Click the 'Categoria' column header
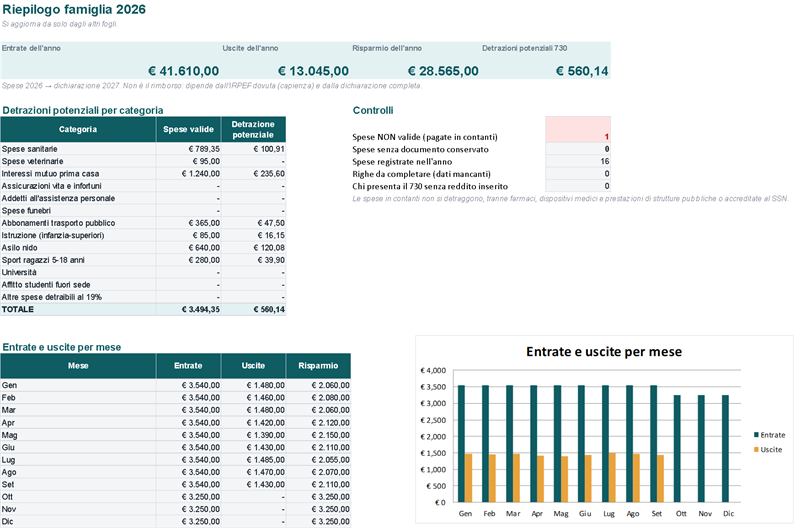 [x=78, y=129]
